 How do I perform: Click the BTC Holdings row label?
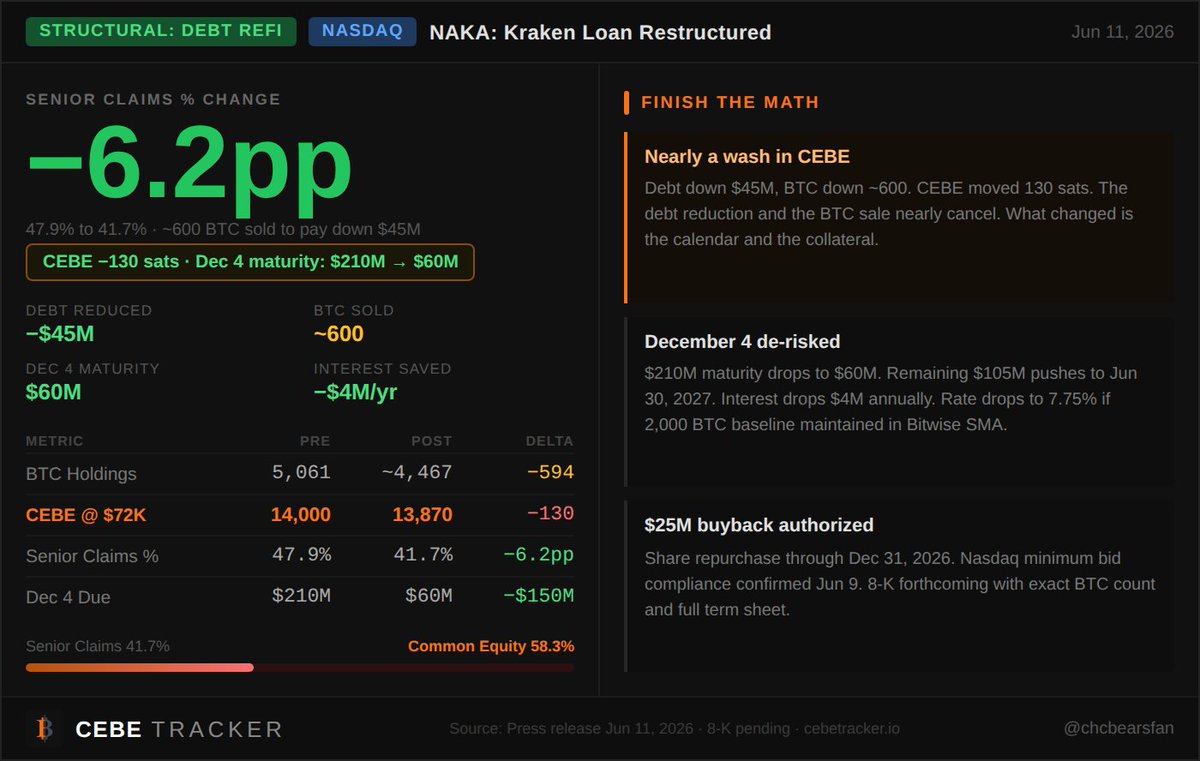pyautogui.click(x=81, y=474)
